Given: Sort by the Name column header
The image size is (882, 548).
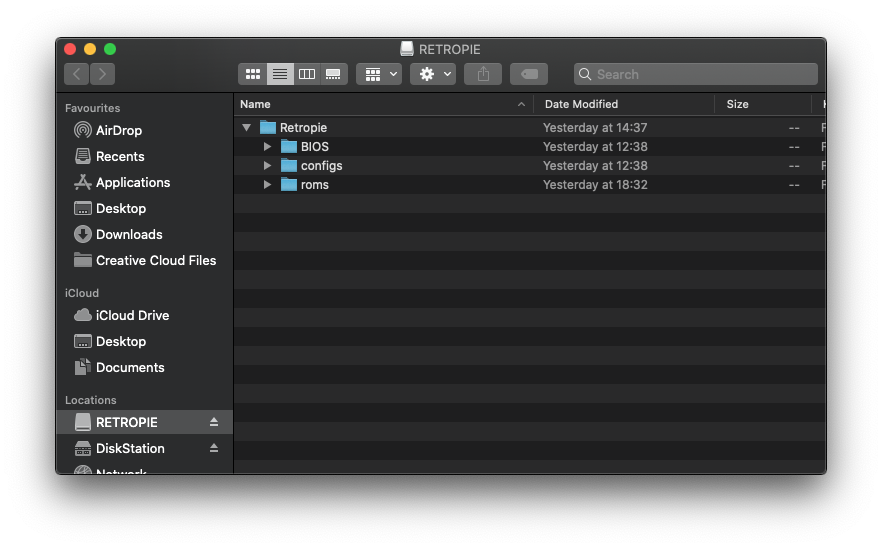Looking at the screenshot, I should pos(384,104).
